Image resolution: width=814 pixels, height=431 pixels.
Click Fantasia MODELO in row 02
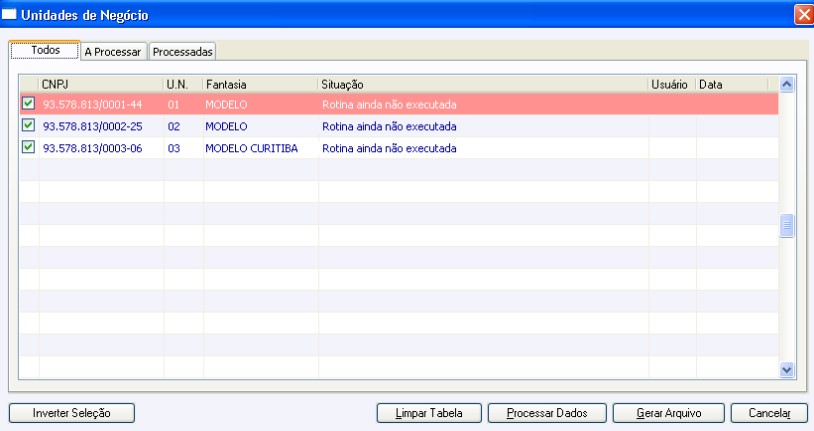click(x=226, y=126)
